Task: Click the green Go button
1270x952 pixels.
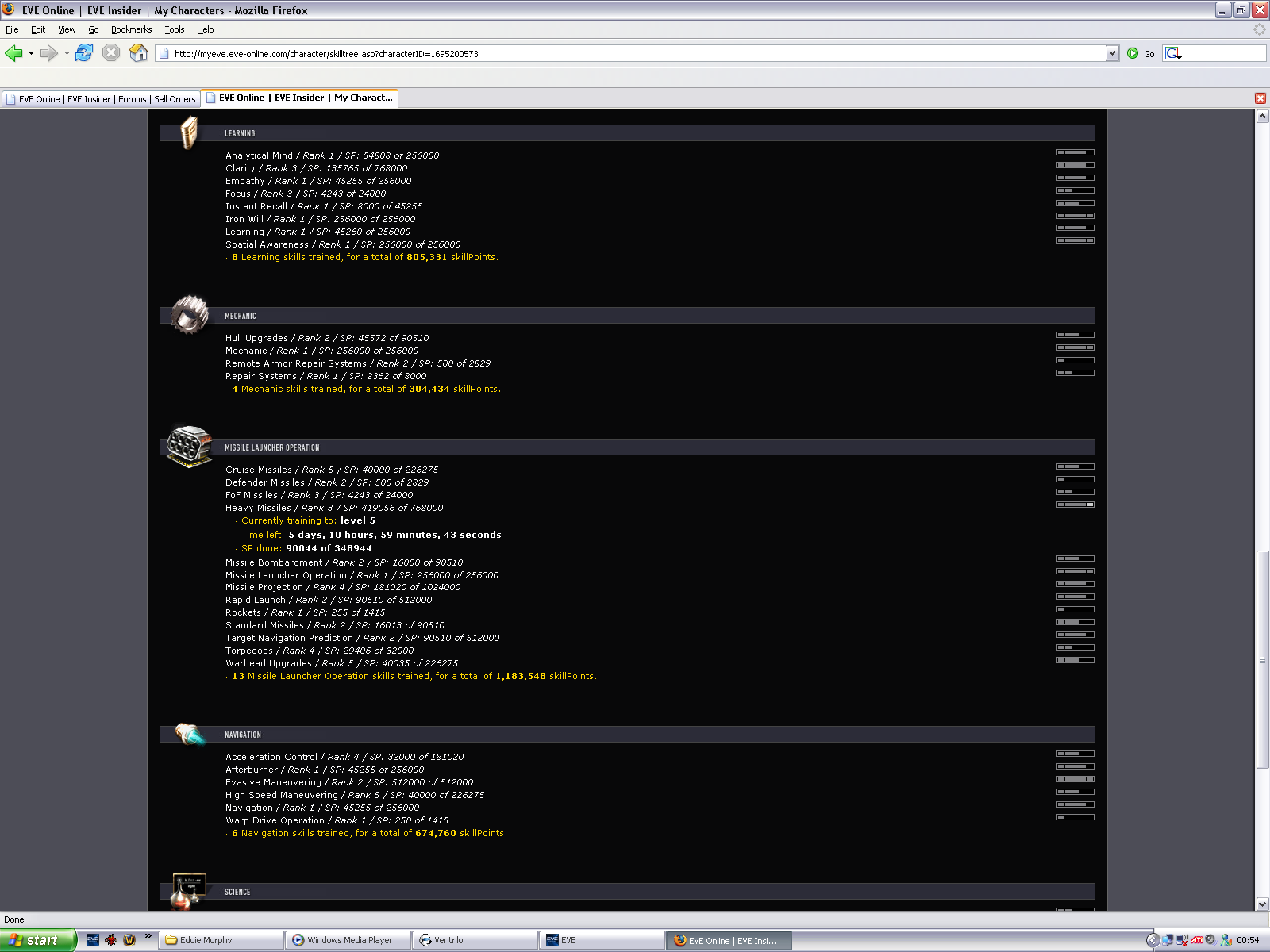Action: pyautogui.click(x=1141, y=53)
